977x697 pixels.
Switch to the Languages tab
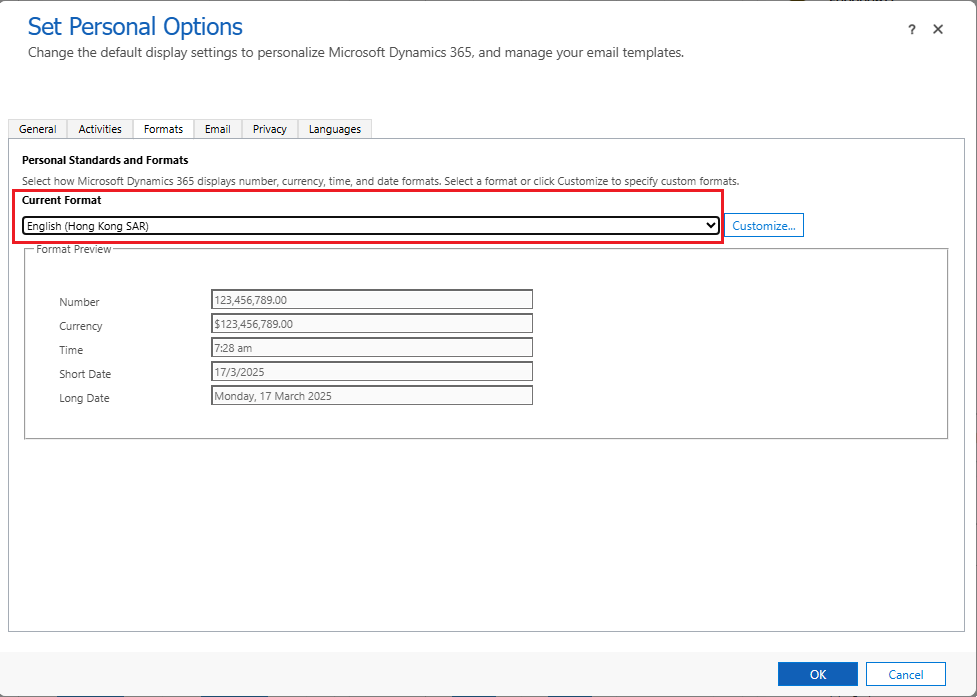(335, 129)
